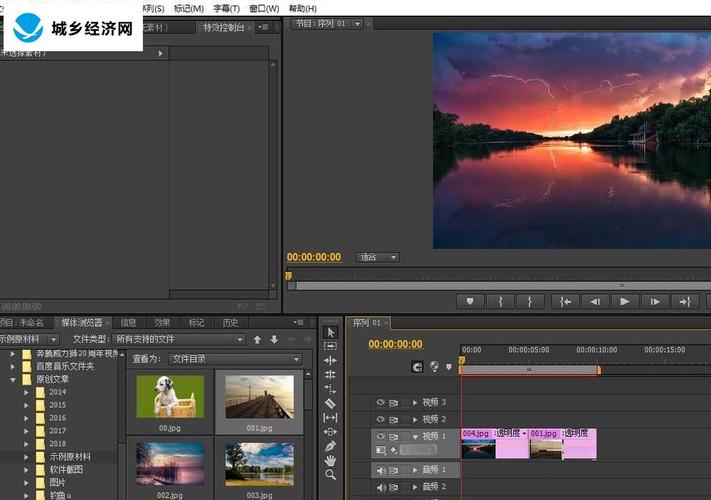Select the Rate Stretch tool
Image resolution: width=711 pixels, height=500 pixels.
(x=331, y=389)
